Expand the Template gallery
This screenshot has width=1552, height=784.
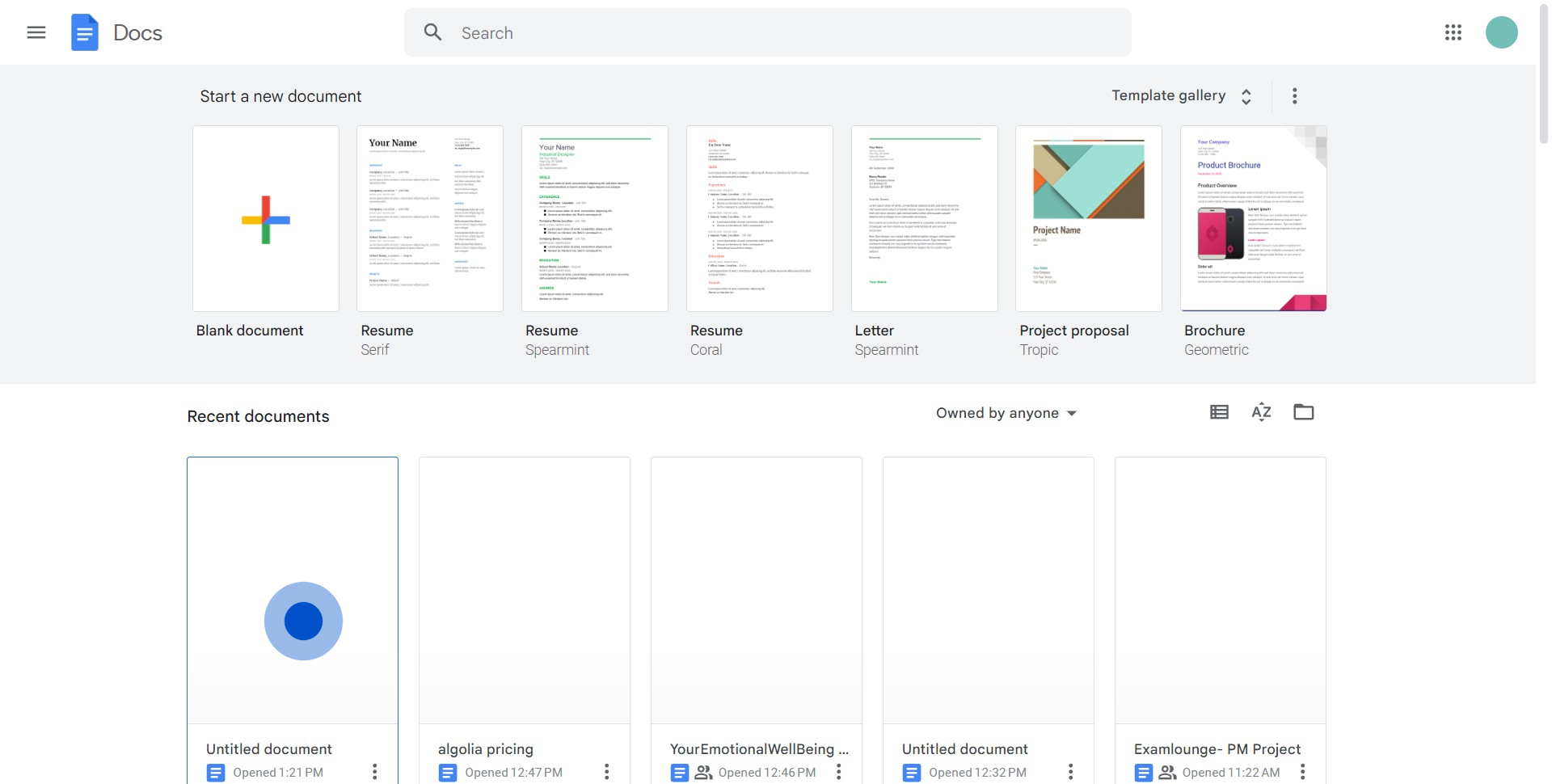[x=1182, y=96]
